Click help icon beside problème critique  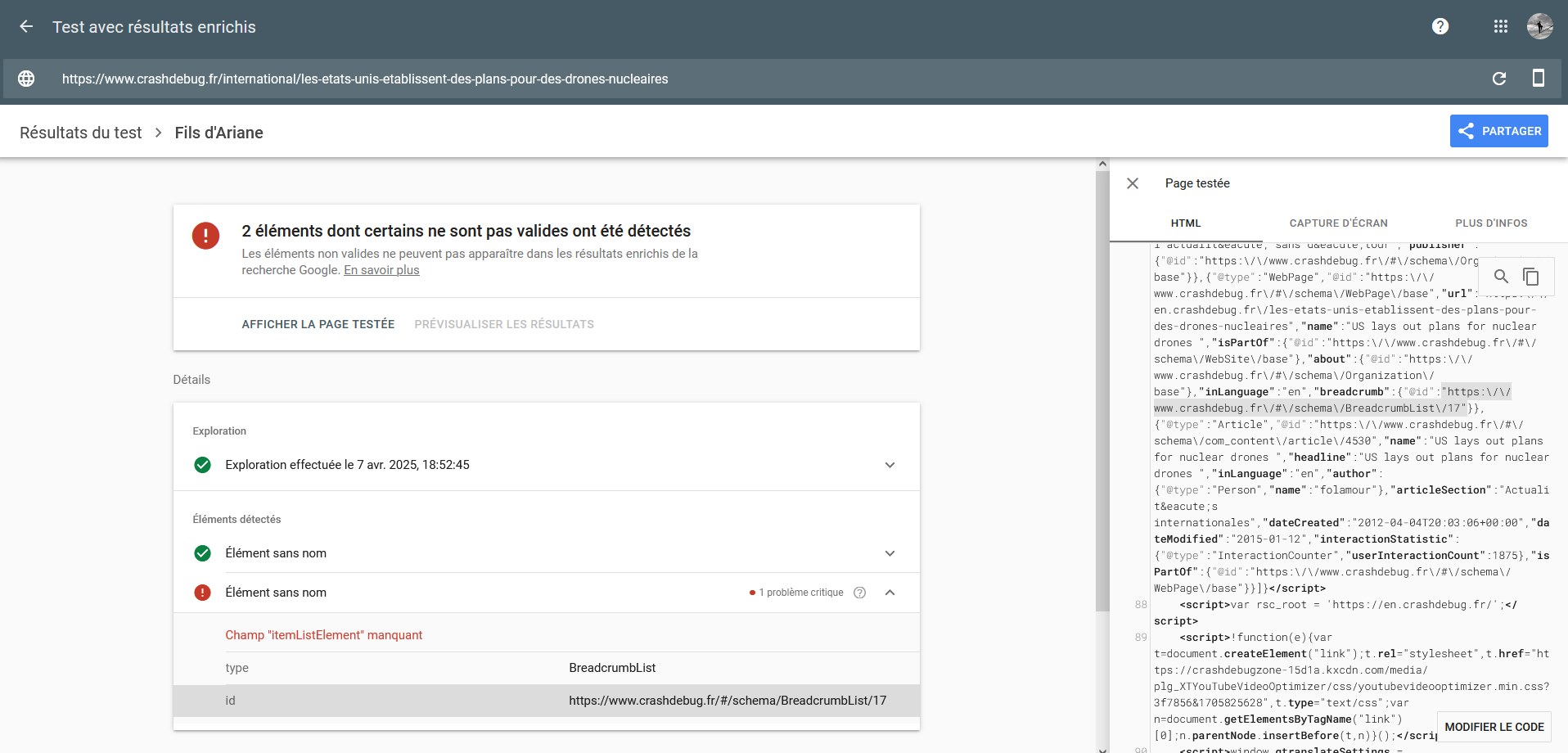click(859, 593)
